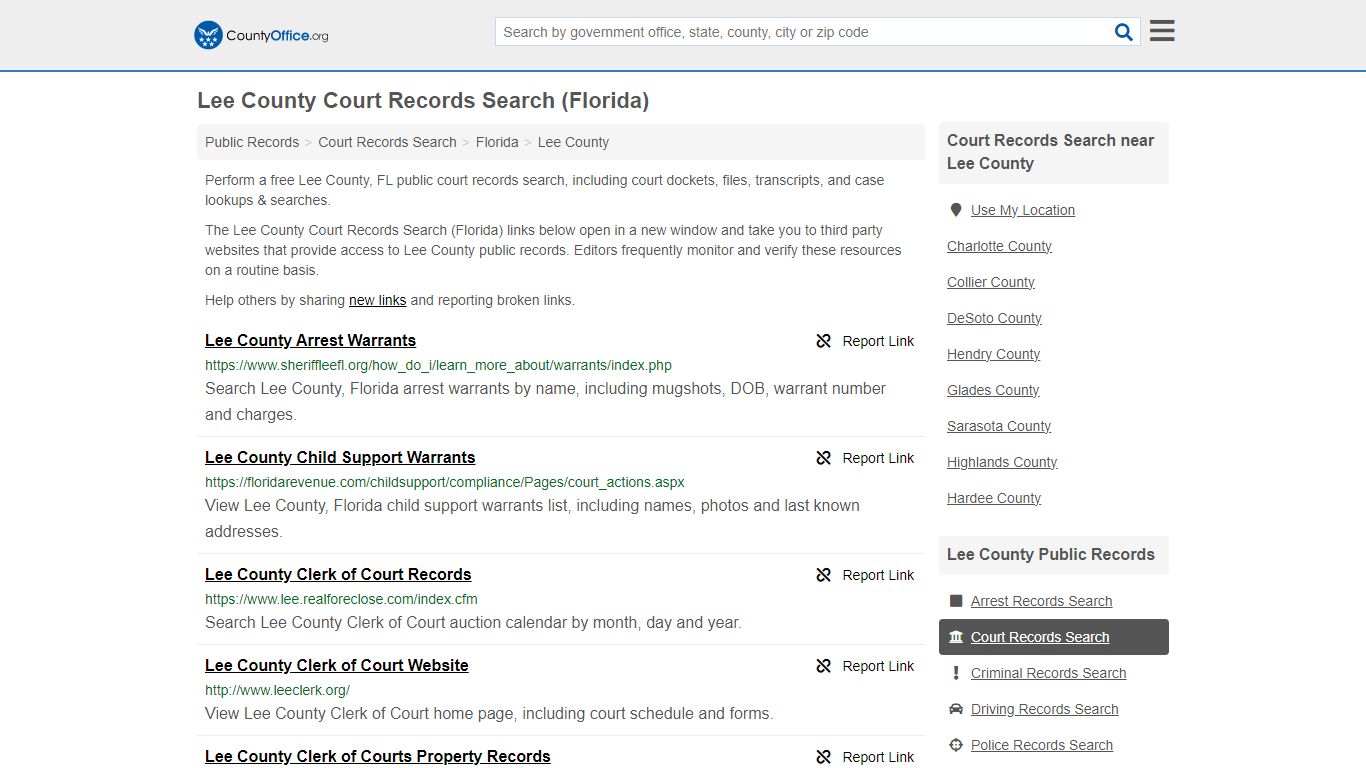Open Driving Records Search in sidebar
Image resolution: width=1366 pixels, height=768 pixels.
[x=1044, y=709]
